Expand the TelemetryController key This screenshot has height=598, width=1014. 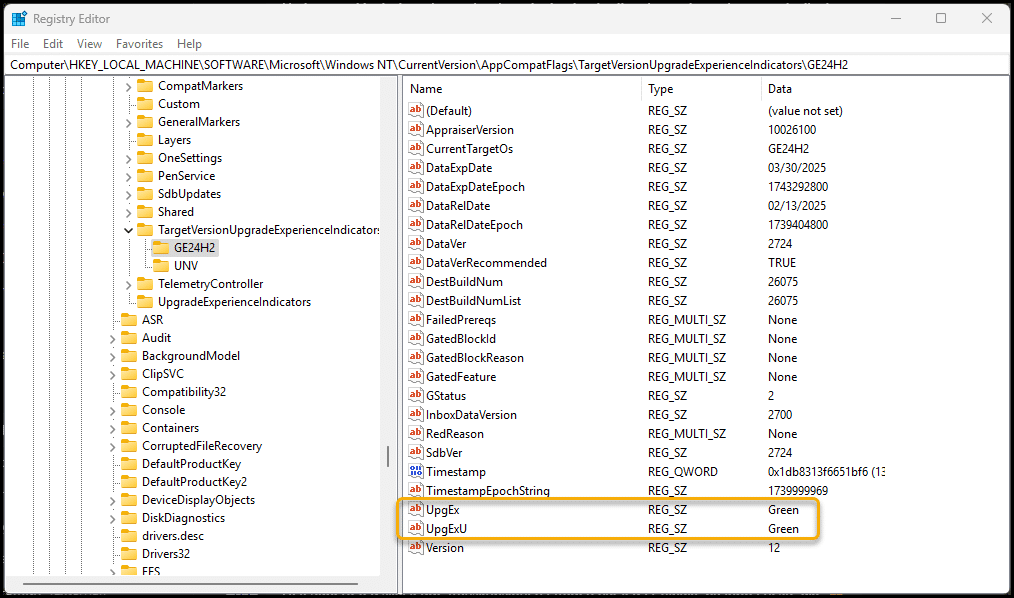[x=128, y=284]
